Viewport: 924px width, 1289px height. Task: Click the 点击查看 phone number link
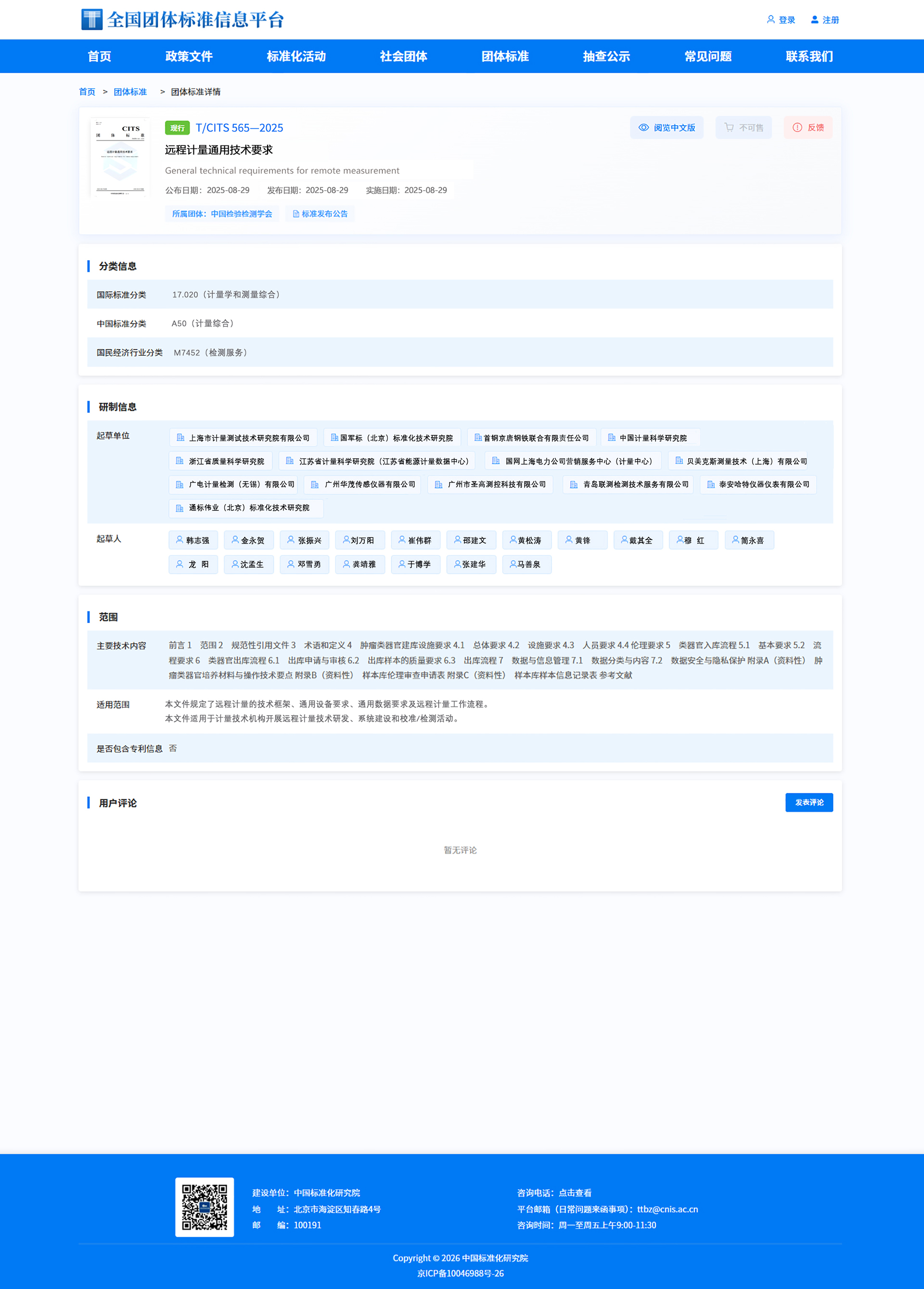(x=575, y=1192)
